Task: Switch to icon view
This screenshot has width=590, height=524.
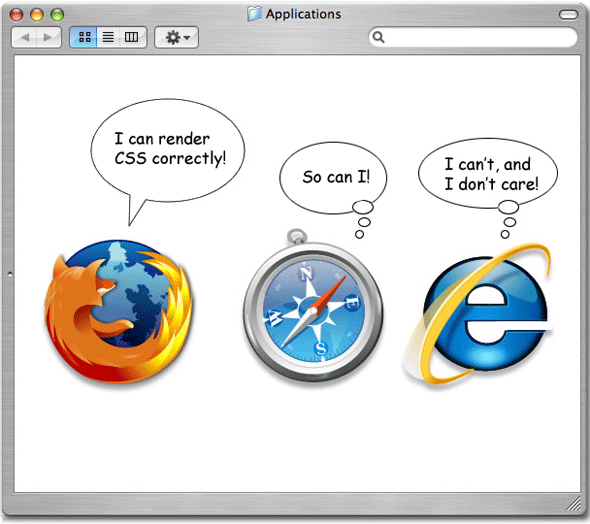Action: click(x=84, y=37)
